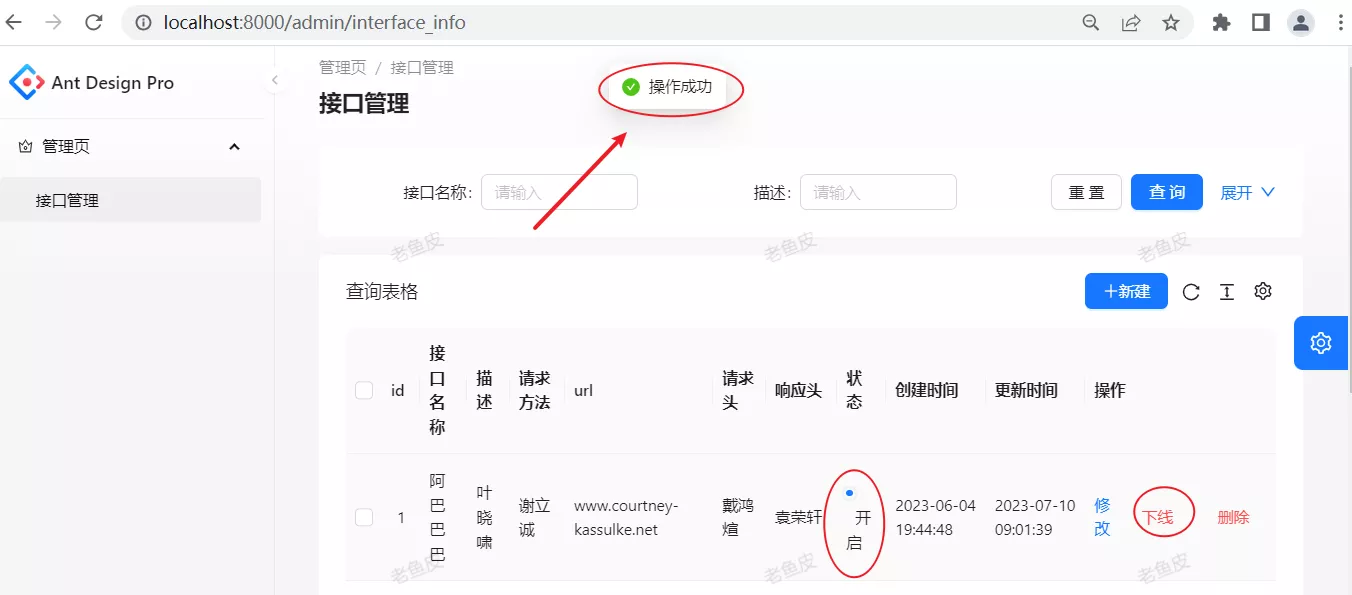The width and height of the screenshot is (1352, 595).
Task: Click the 响应头 column header
Action: coord(798,390)
